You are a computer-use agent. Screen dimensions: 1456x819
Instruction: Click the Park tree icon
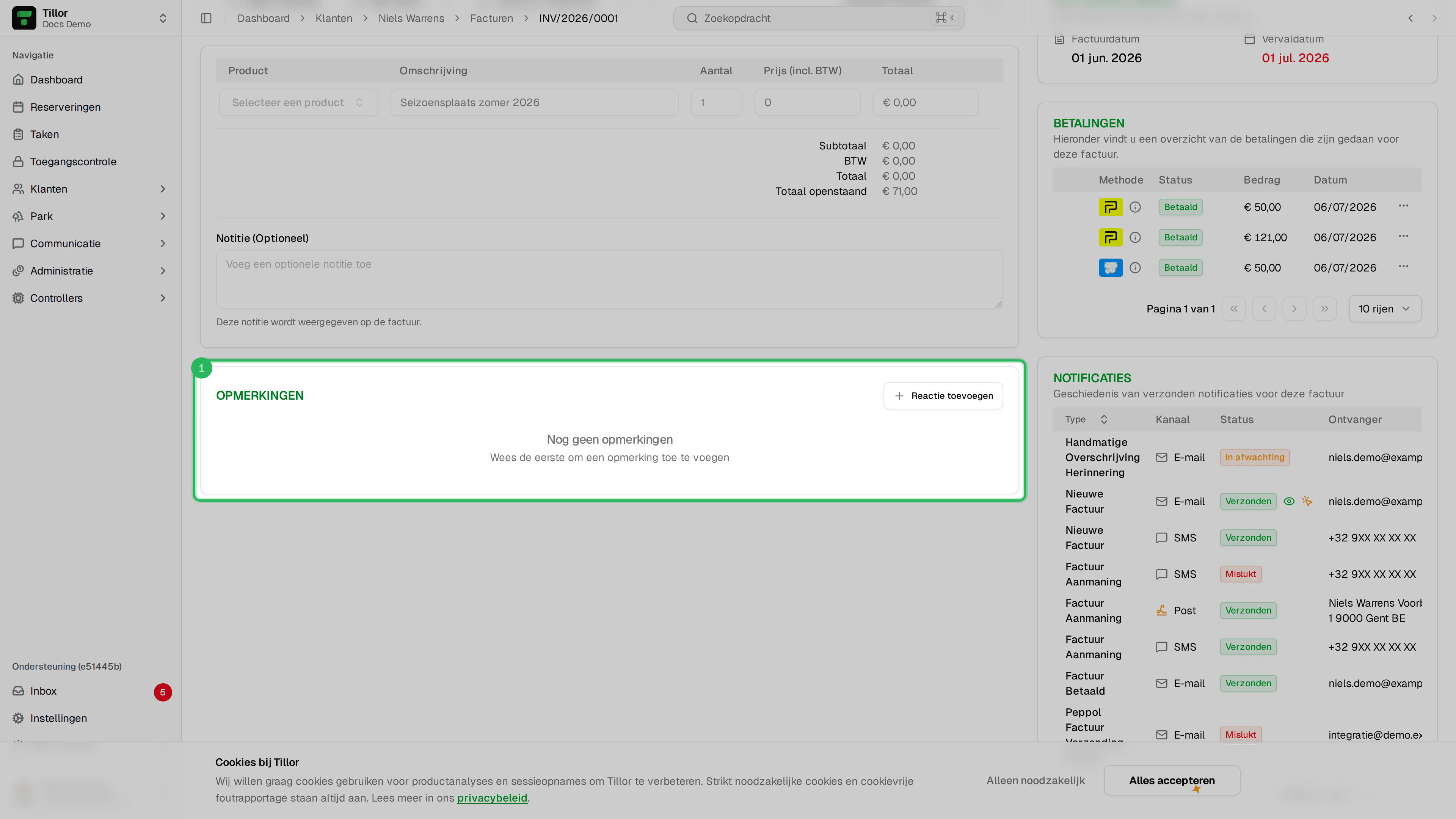point(18,216)
